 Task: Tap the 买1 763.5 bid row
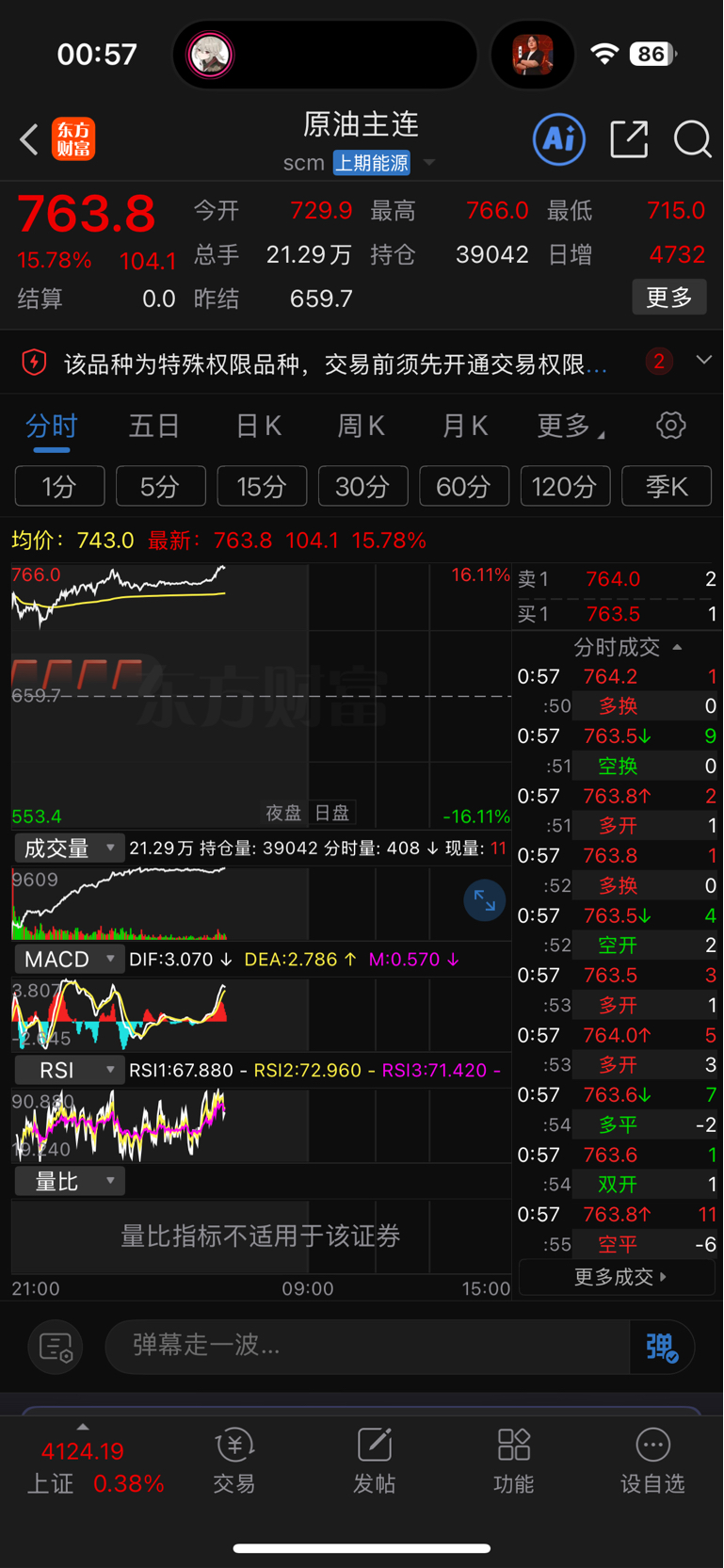click(618, 614)
